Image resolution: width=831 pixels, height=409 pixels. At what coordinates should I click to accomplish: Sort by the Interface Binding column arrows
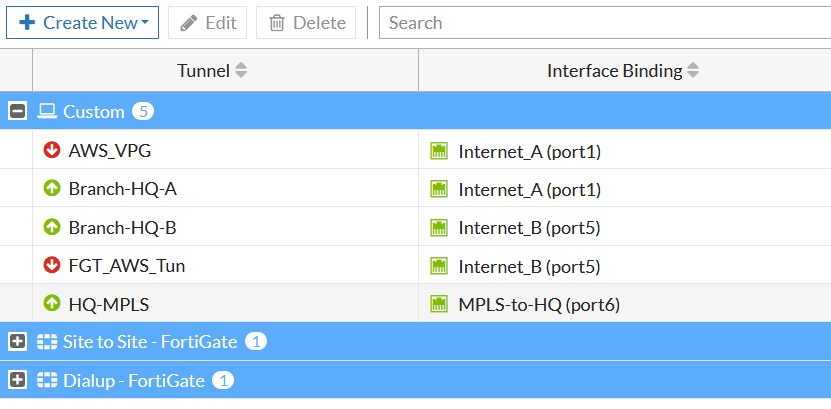694,71
